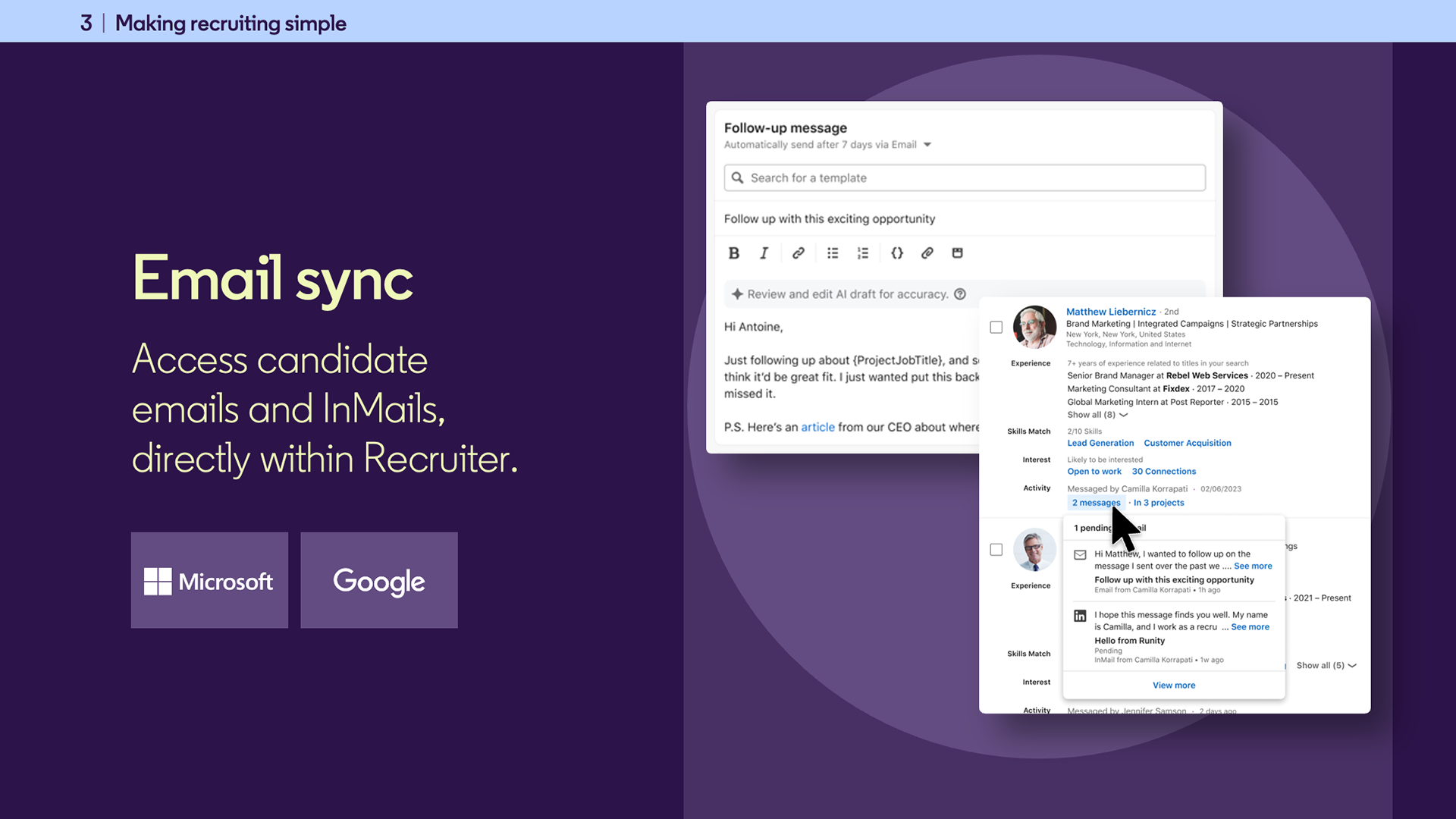Click 'InMail from Camilla Korrapati • 1w ago' line
The width and height of the screenshot is (1456, 819).
tap(1159, 660)
